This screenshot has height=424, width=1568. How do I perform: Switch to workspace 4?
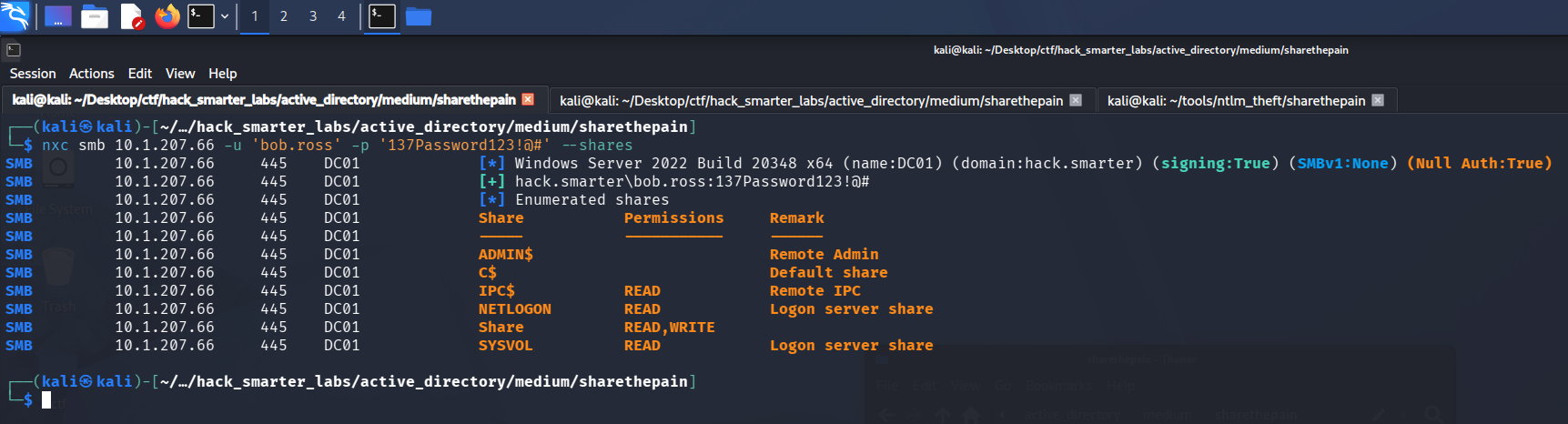tap(341, 16)
